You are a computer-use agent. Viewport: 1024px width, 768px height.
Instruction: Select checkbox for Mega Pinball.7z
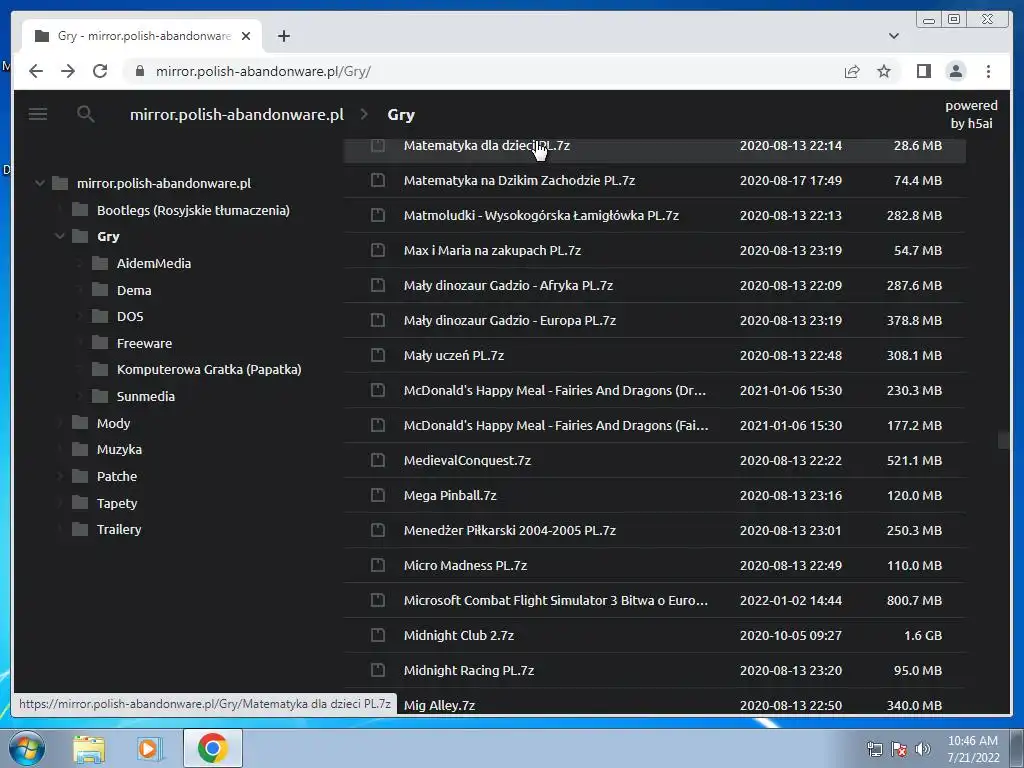tap(377, 495)
